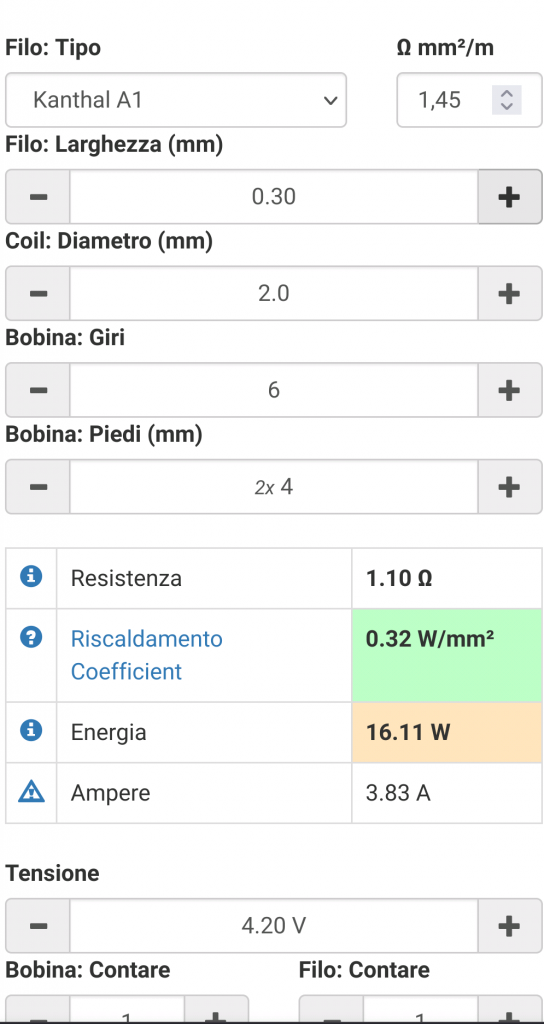Click the info icon beside Resistenza
Viewport: 544px width, 1024px height.
tap(31, 576)
